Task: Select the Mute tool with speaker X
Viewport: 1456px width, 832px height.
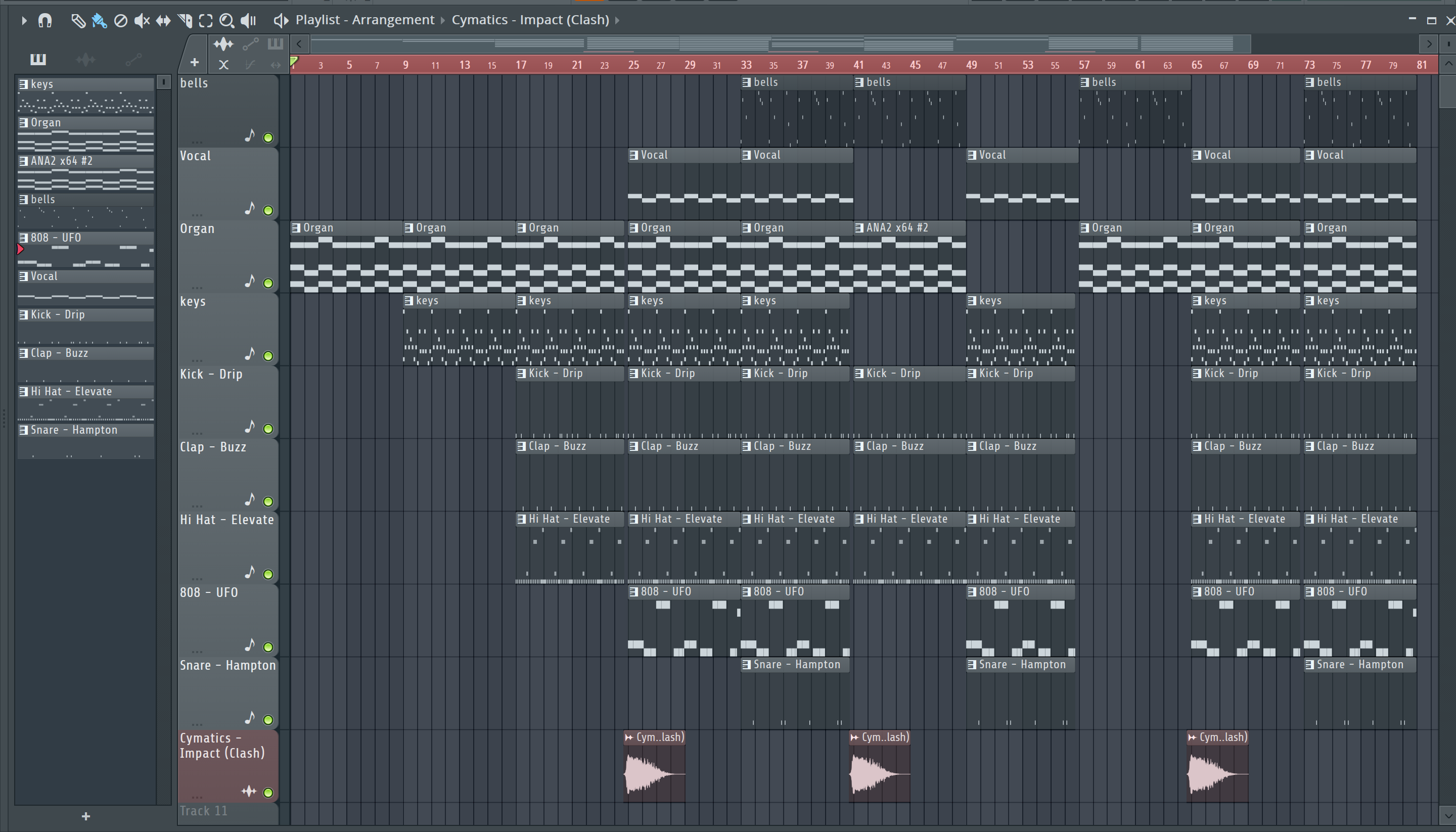Action: 142,21
